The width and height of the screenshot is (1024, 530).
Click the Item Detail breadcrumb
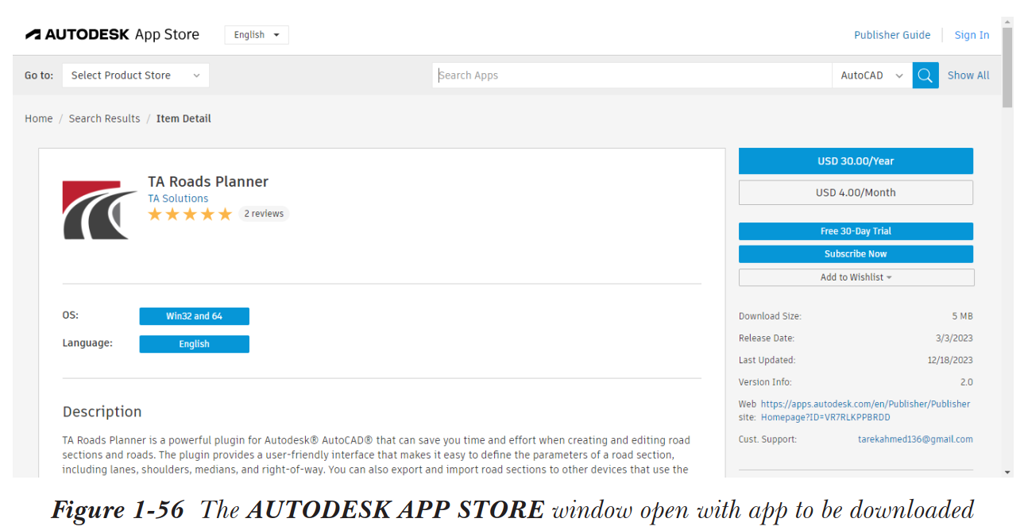[x=184, y=119]
